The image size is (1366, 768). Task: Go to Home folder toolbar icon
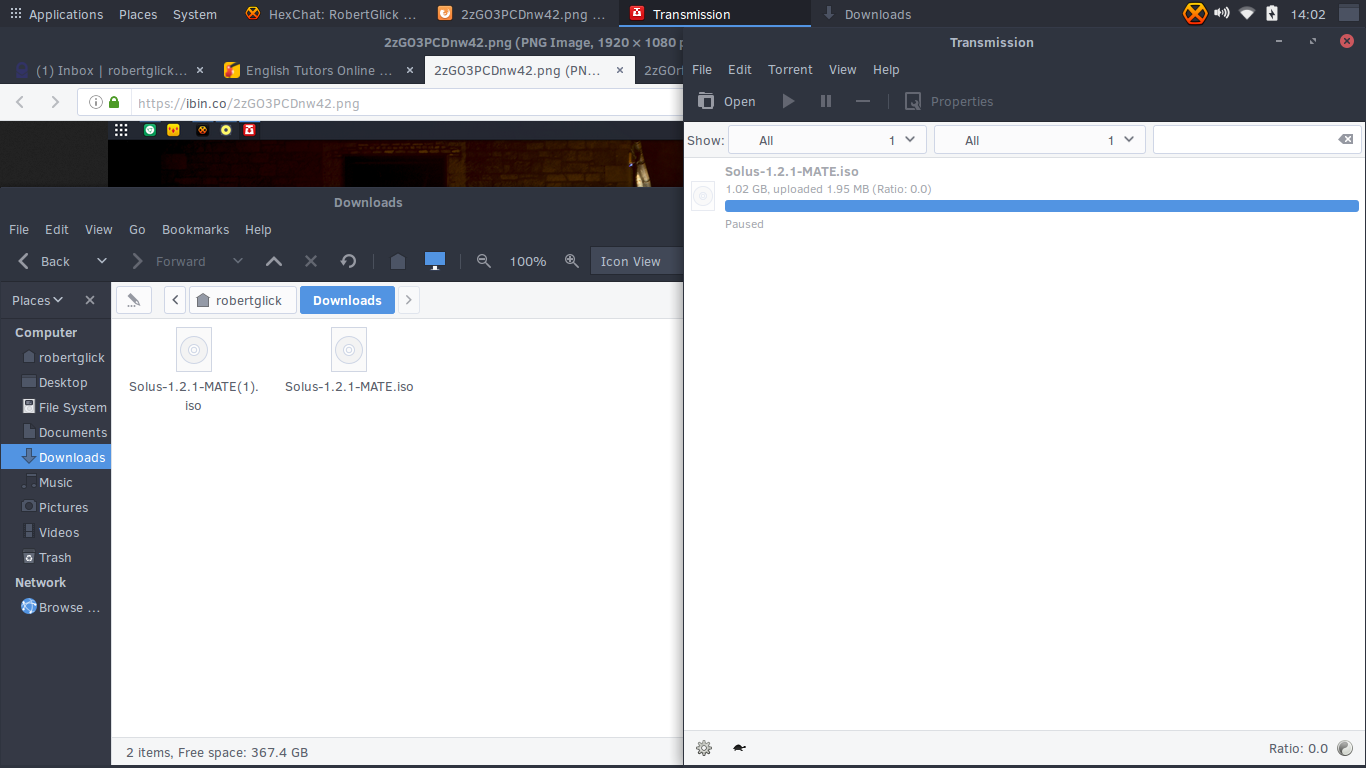(398, 261)
